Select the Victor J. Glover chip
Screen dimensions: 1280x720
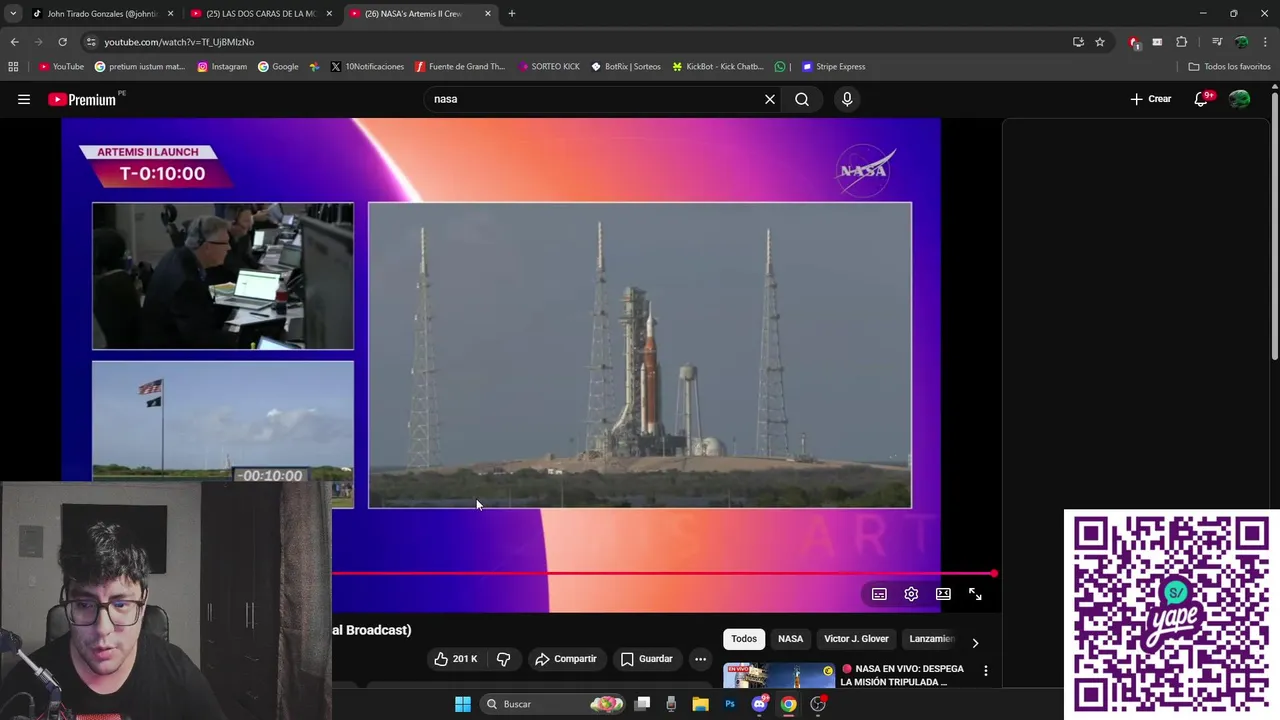(856, 639)
